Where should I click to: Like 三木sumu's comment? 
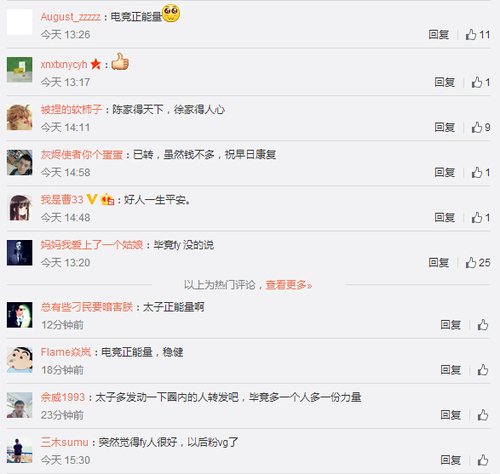tap(483, 460)
